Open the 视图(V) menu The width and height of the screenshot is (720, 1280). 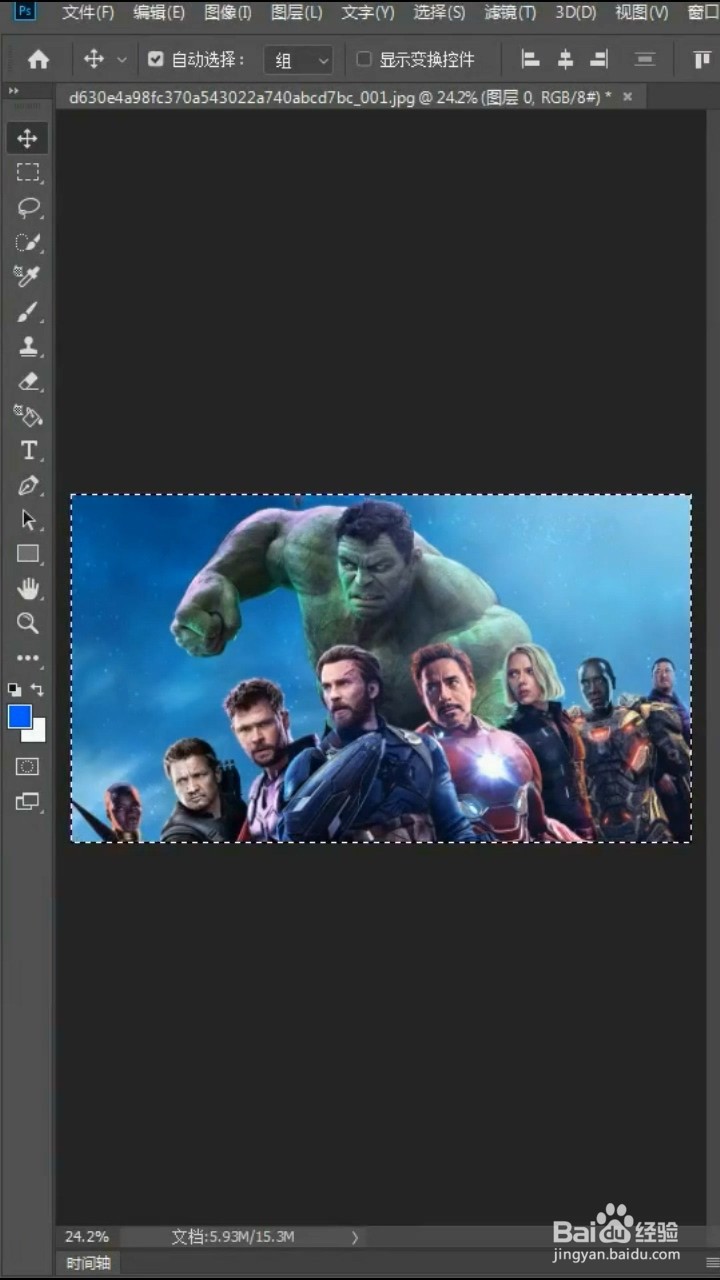tap(642, 13)
